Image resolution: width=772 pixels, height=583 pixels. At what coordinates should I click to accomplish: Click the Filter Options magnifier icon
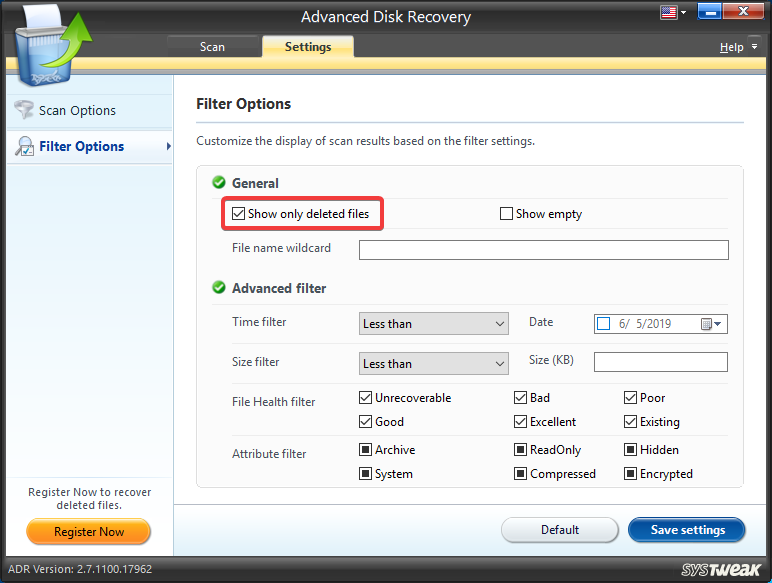pyautogui.click(x=24, y=146)
